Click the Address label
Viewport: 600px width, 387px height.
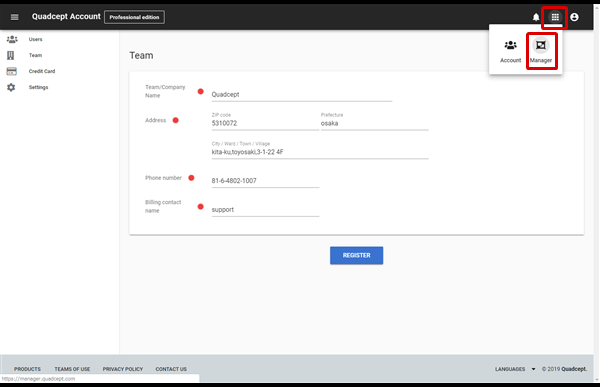155,120
